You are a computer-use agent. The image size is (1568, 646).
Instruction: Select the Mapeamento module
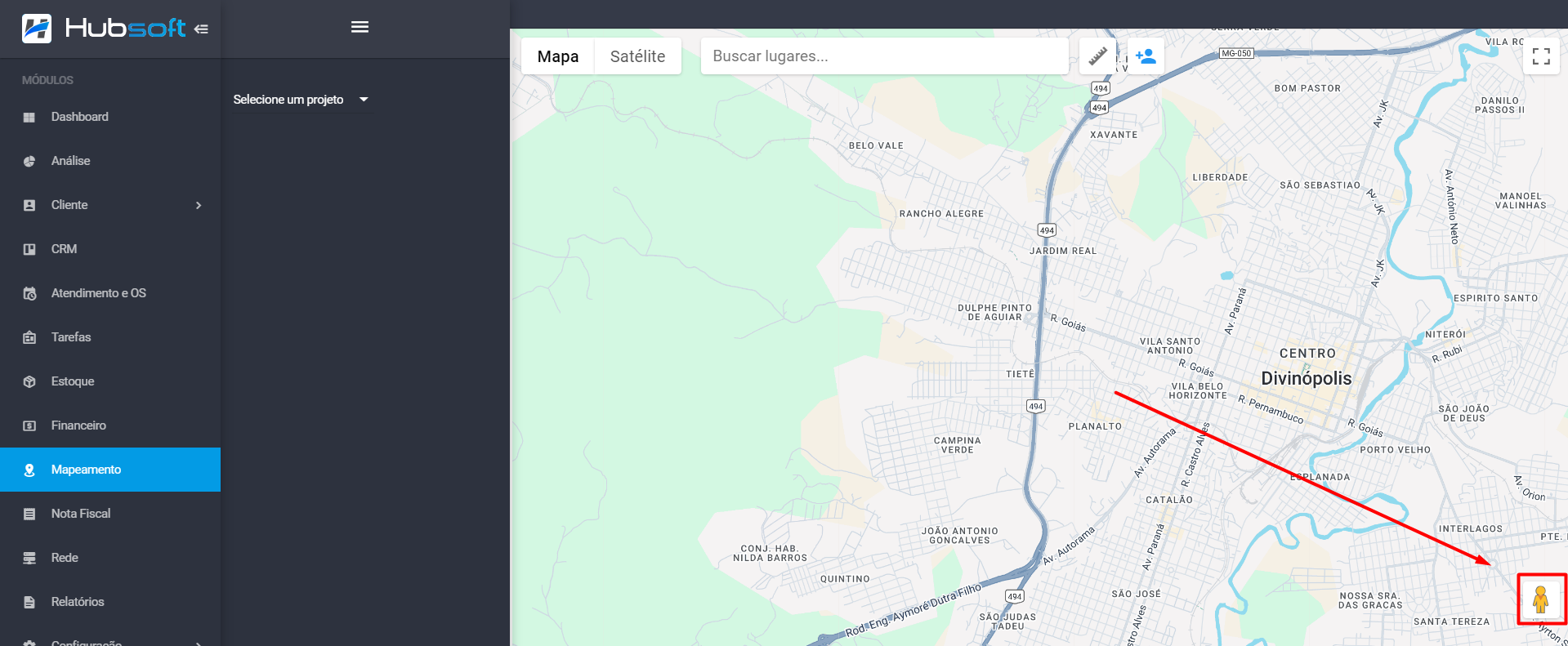pos(110,470)
